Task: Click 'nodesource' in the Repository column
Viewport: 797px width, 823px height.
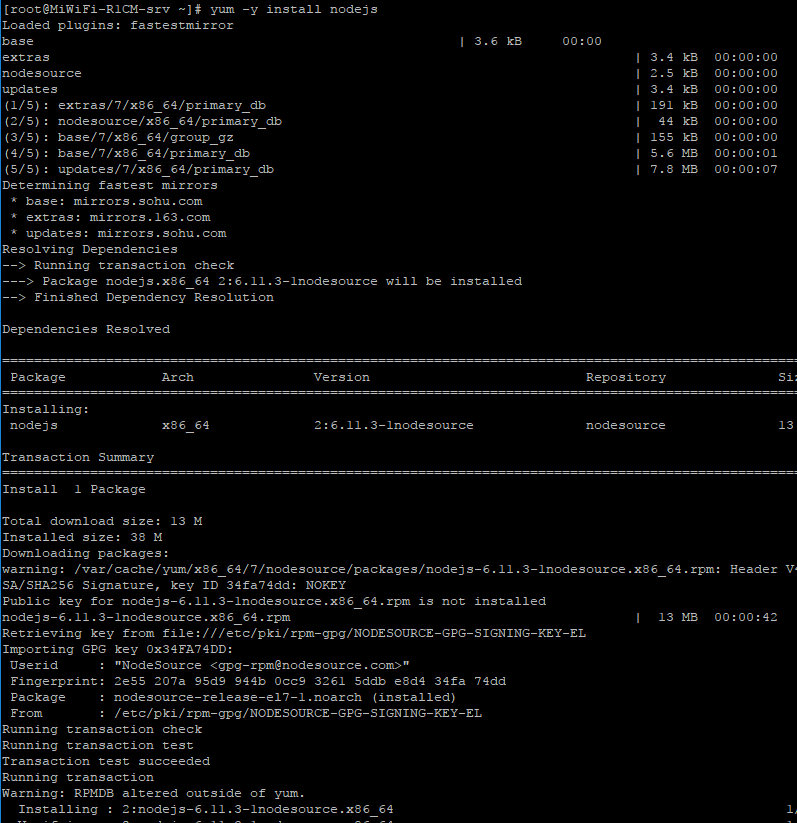Action: (626, 426)
